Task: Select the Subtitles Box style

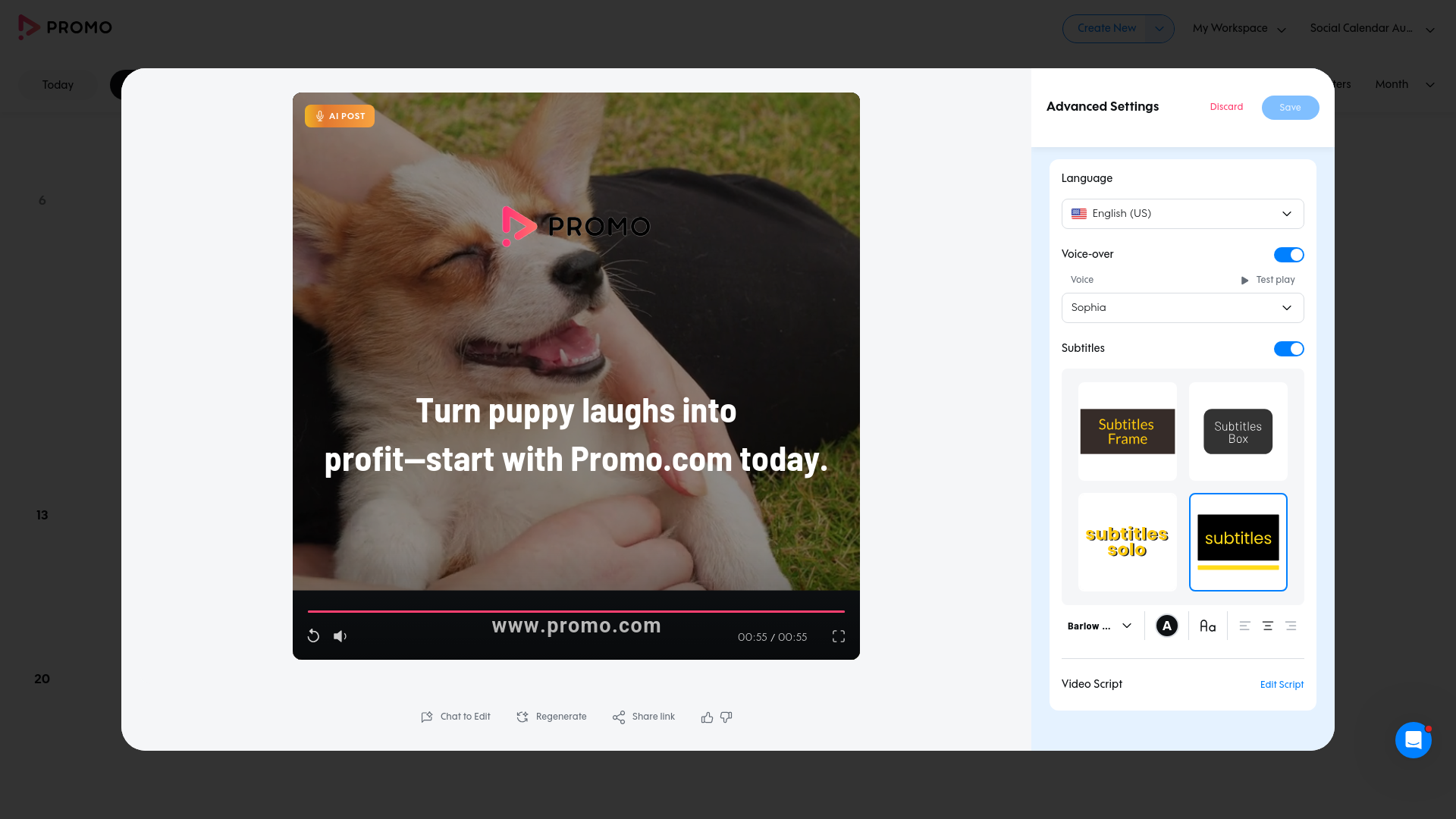Action: tap(1238, 431)
